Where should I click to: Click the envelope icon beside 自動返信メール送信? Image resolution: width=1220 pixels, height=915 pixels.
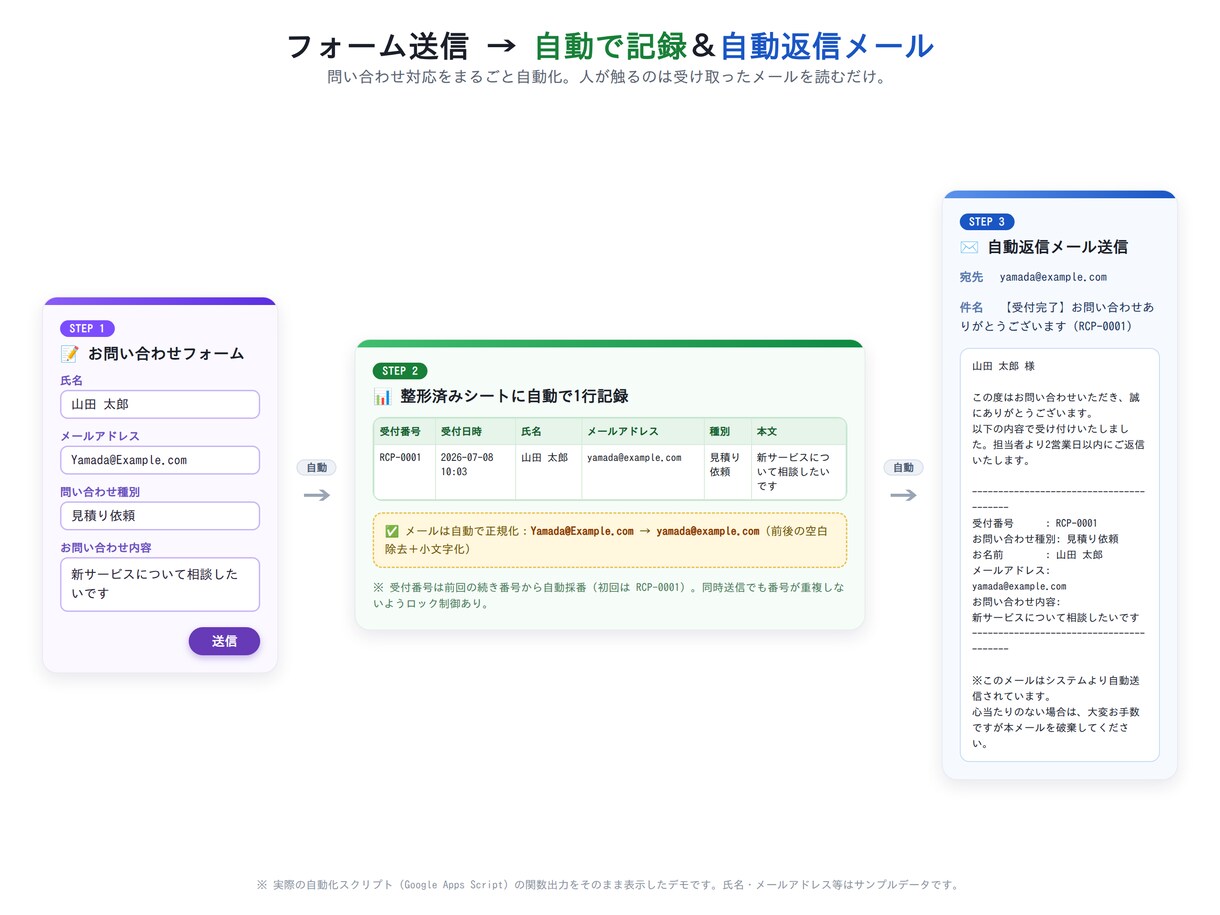969,247
